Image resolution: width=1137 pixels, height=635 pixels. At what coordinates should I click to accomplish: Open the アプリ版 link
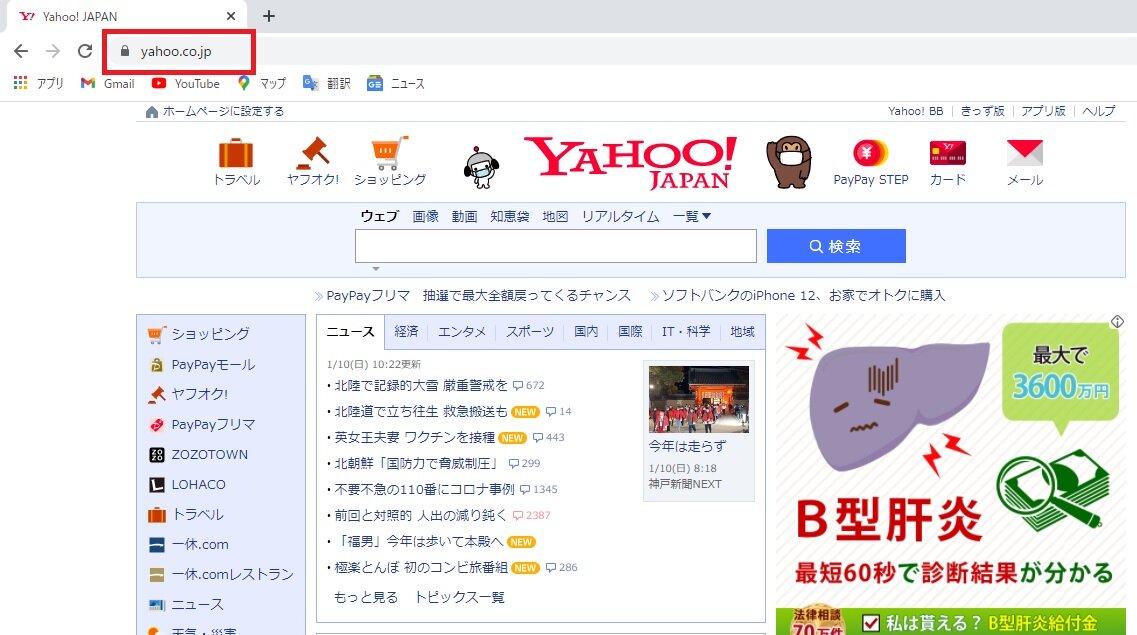tap(1043, 111)
